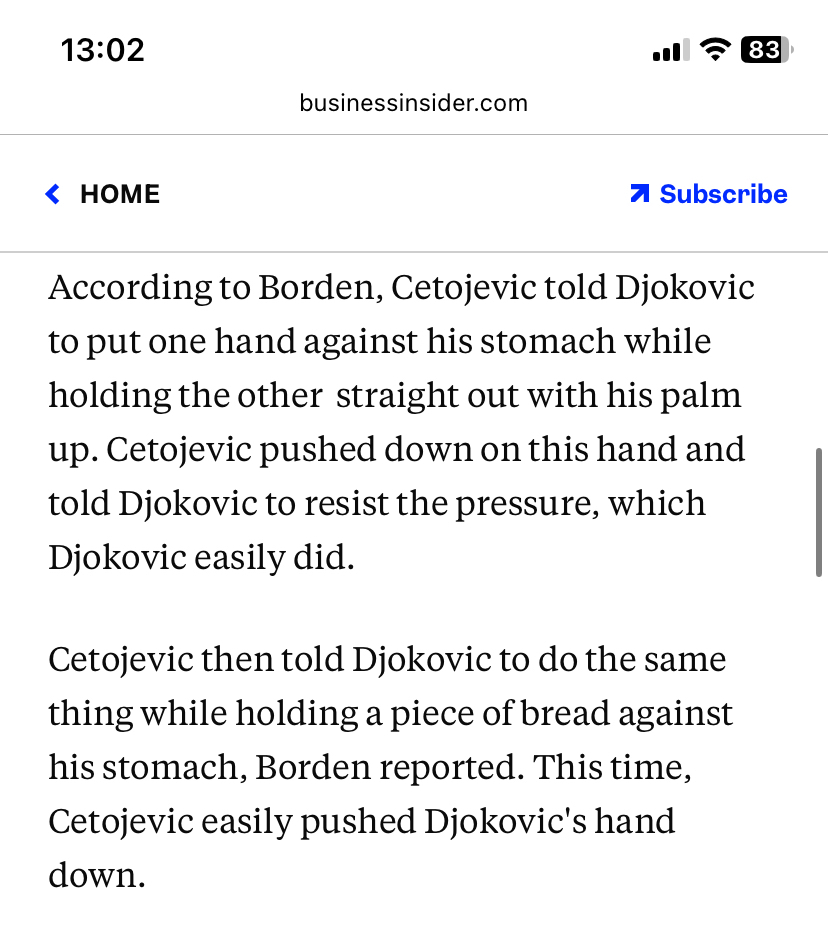Tap the phrase "straight out with his palm"
Viewport: 828px width, 949px height.
click(538, 396)
